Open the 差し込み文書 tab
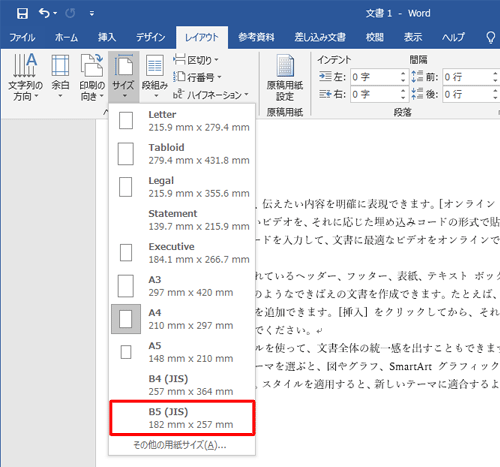 tap(320, 37)
